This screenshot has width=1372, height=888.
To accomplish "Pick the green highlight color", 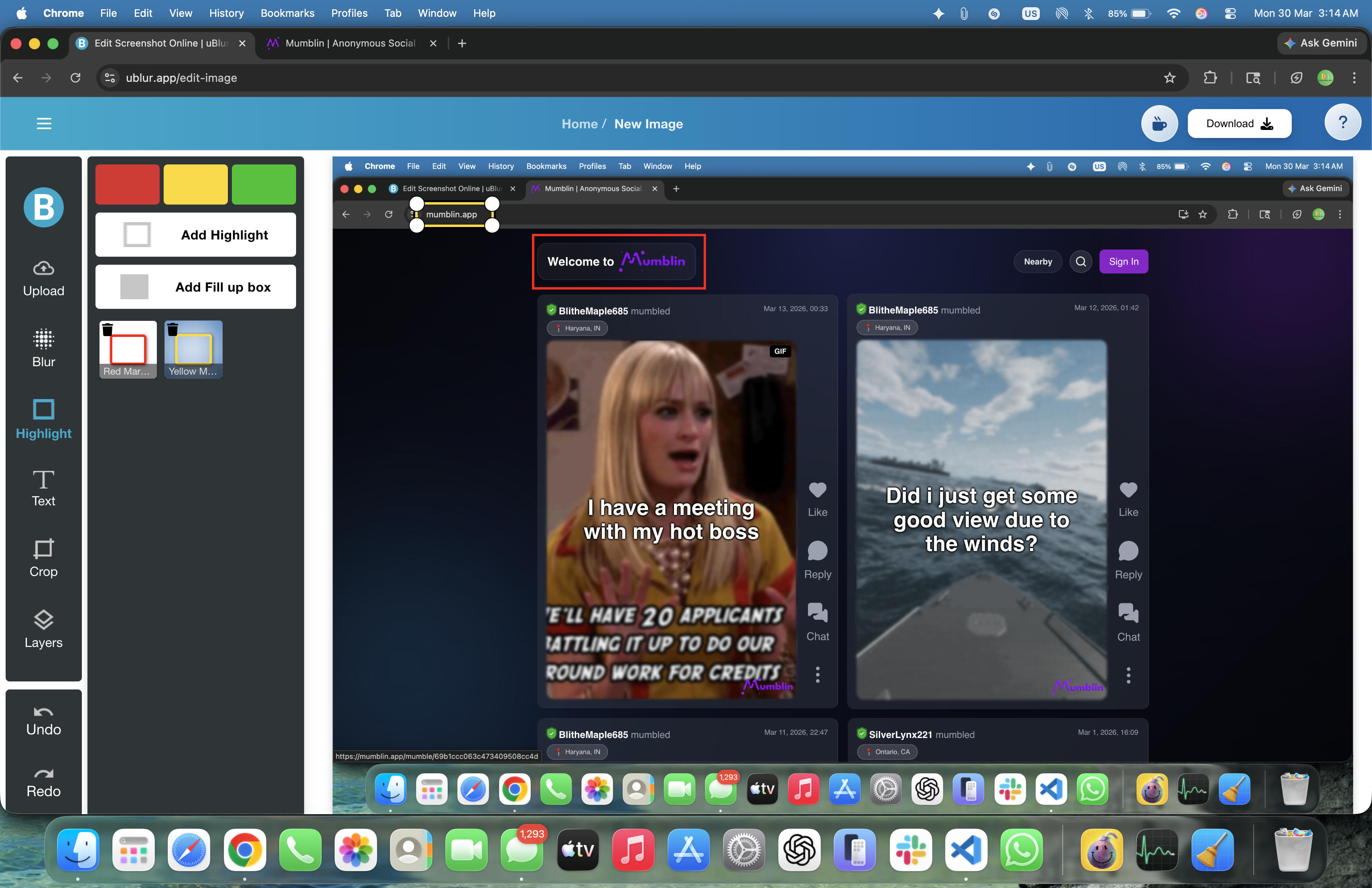I will 264,184.
